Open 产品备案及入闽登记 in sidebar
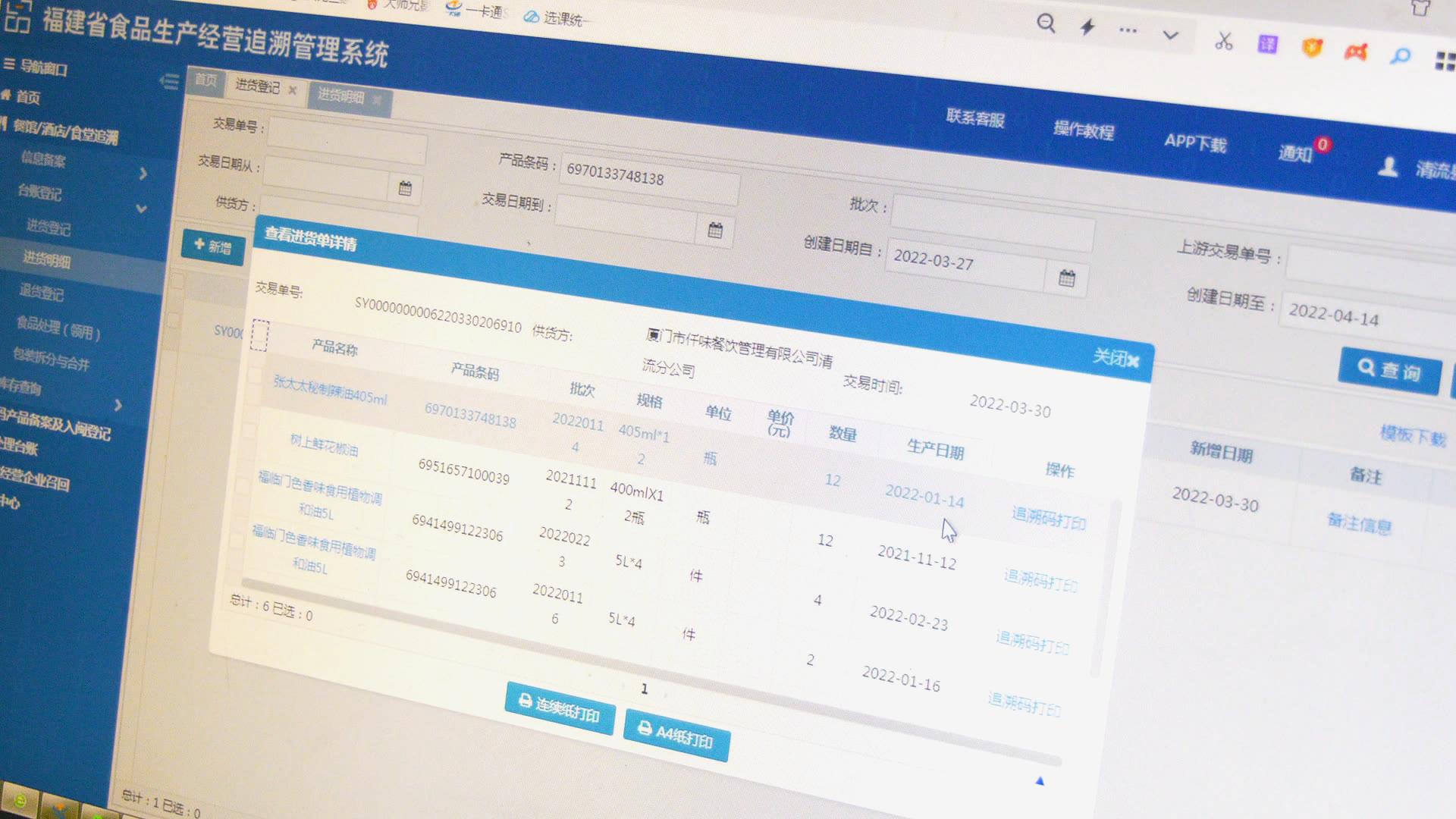 [x=55, y=424]
